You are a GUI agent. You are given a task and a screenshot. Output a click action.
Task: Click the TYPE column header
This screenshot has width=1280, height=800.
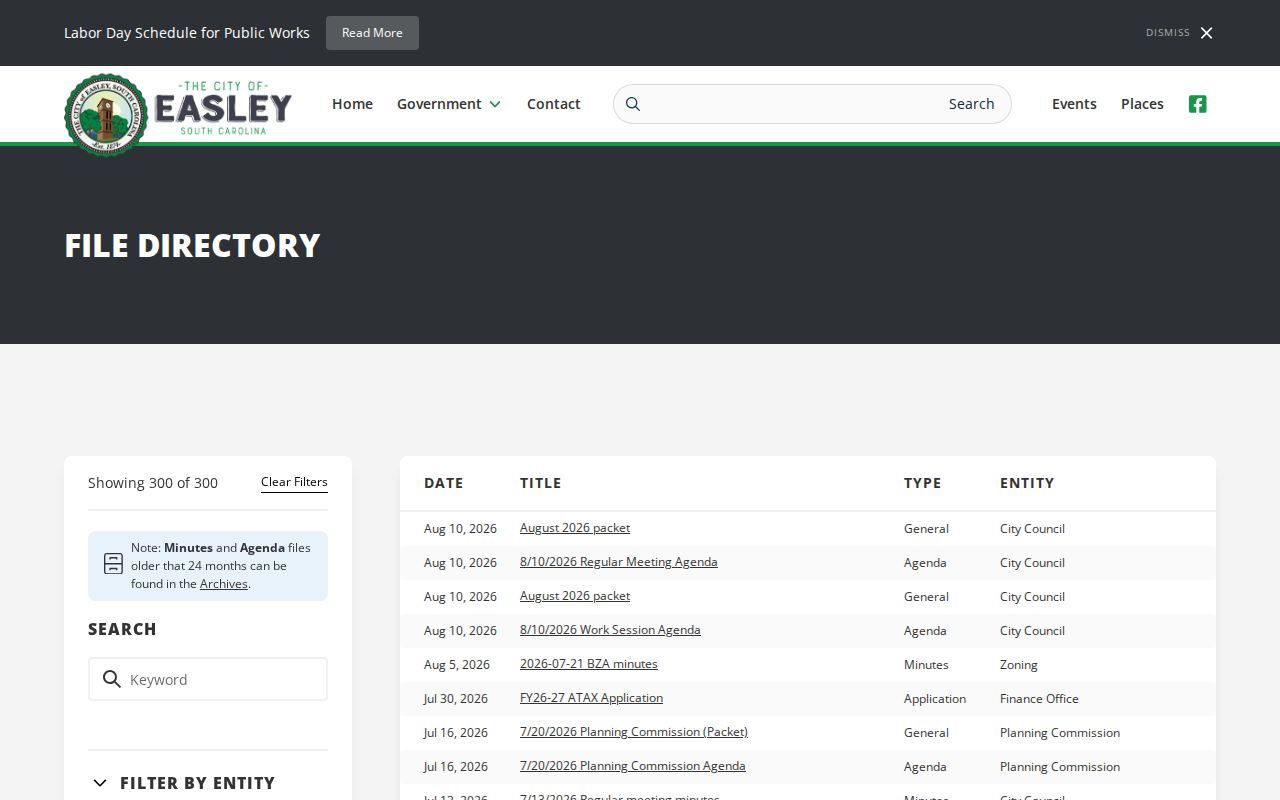pos(922,483)
